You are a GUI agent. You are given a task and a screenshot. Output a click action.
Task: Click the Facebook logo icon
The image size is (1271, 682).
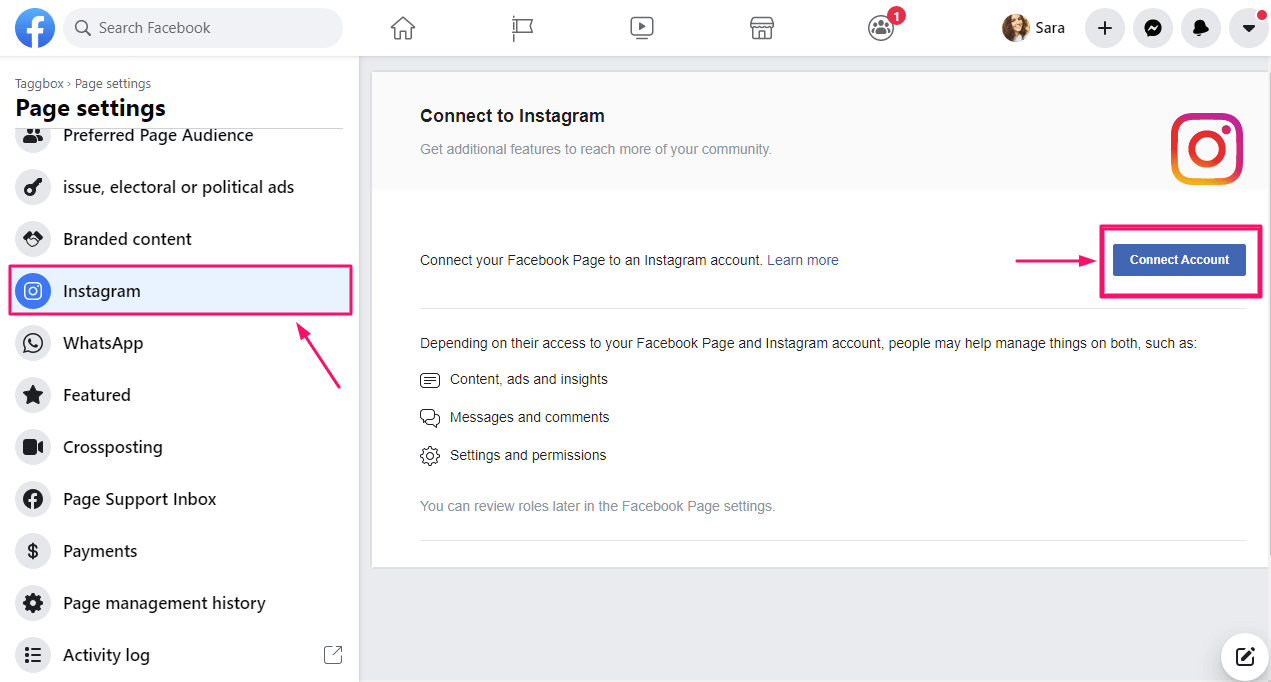click(x=35, y=28)
